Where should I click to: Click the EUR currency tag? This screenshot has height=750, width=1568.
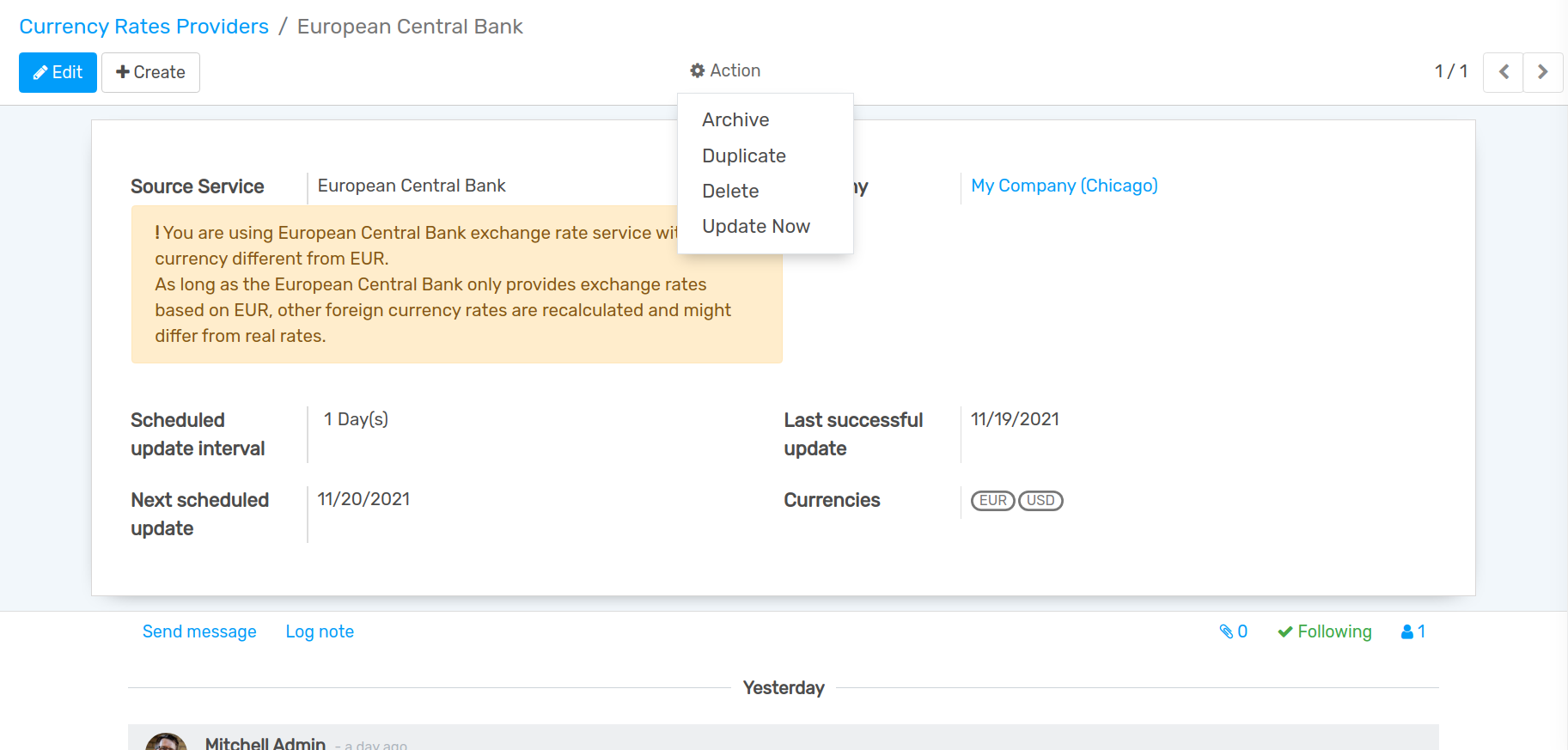click(x=992, y=500)
